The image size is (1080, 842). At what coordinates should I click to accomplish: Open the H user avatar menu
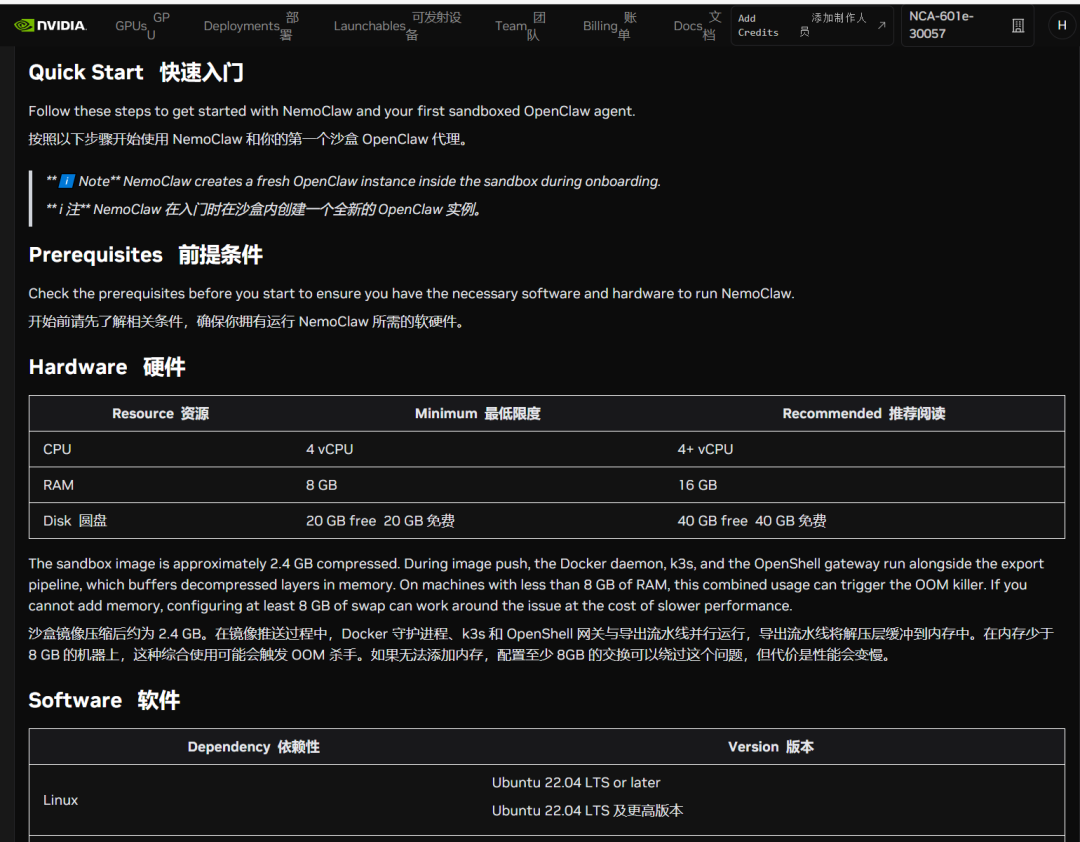pos(1061,25)
